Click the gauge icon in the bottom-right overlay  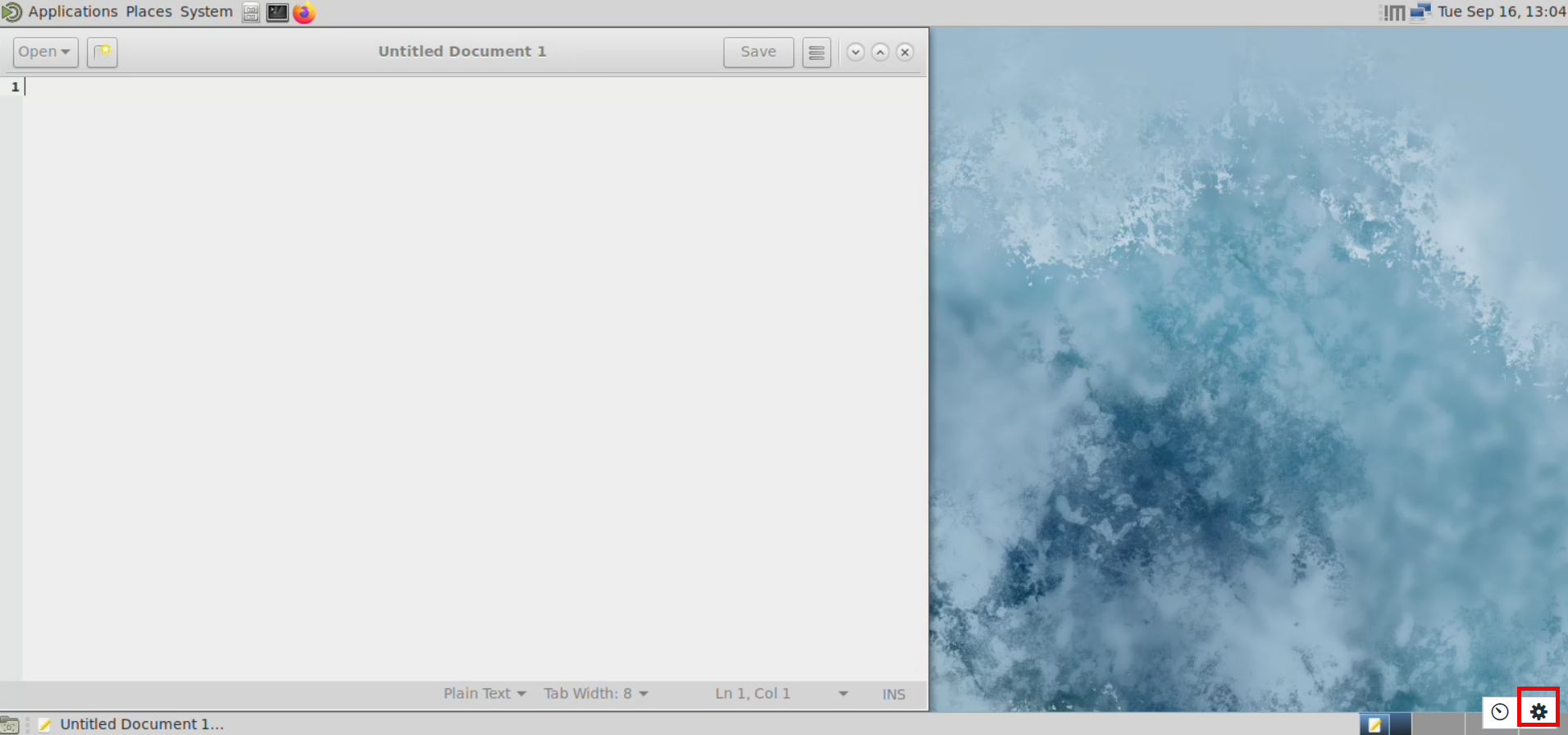(1500, 711)
